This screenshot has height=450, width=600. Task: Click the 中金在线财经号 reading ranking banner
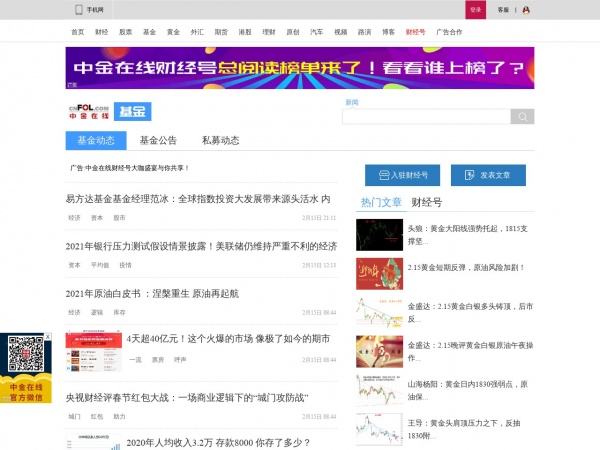(x=300, y=68)
